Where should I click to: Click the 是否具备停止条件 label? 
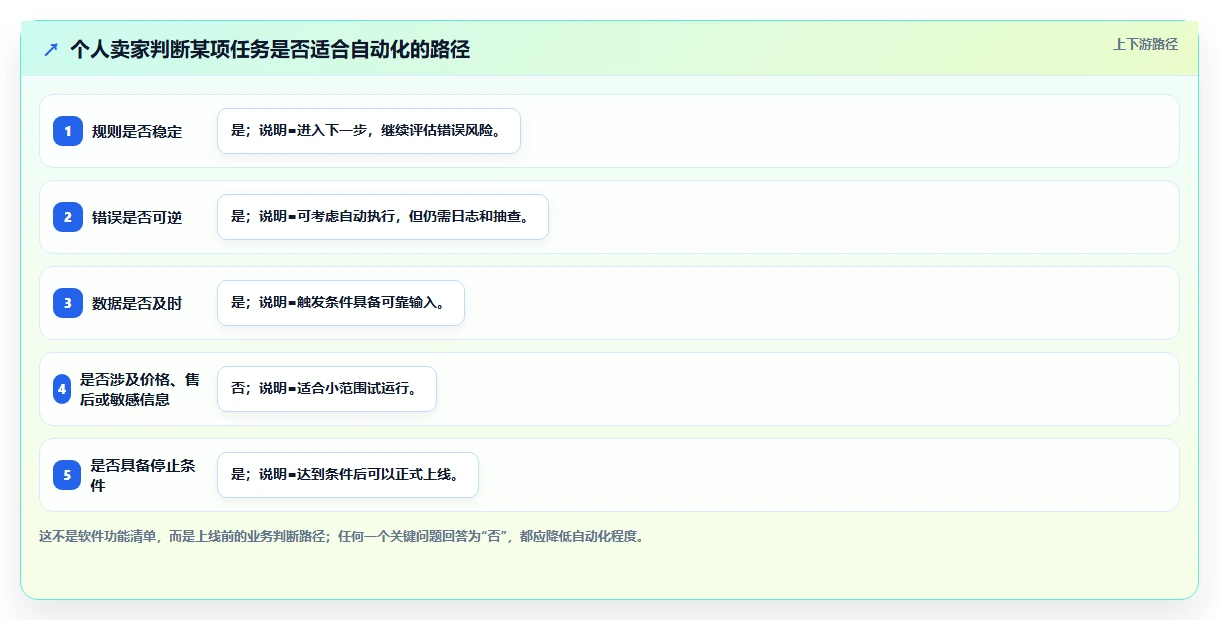[143, 475]
